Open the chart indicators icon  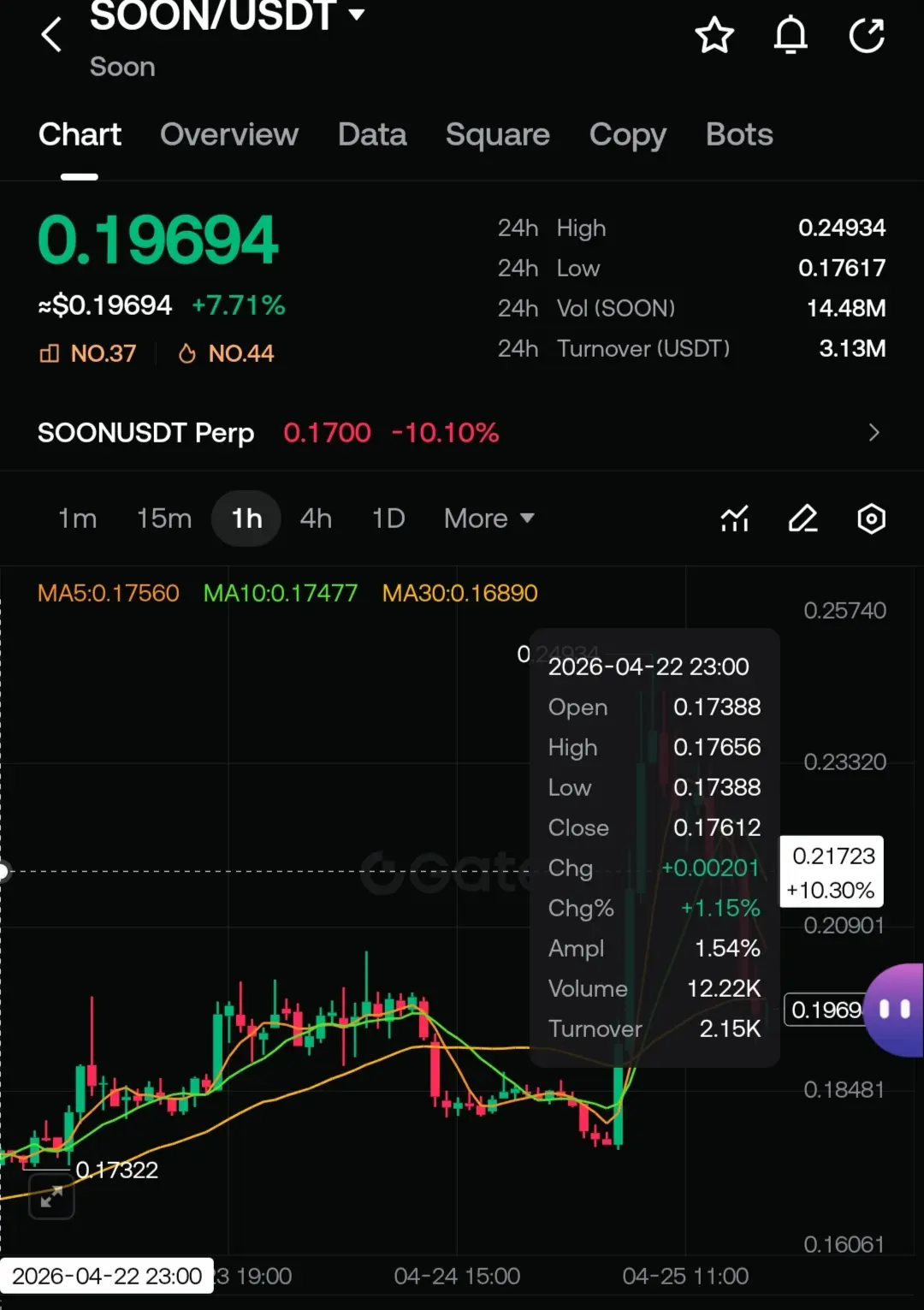(735, 519)
